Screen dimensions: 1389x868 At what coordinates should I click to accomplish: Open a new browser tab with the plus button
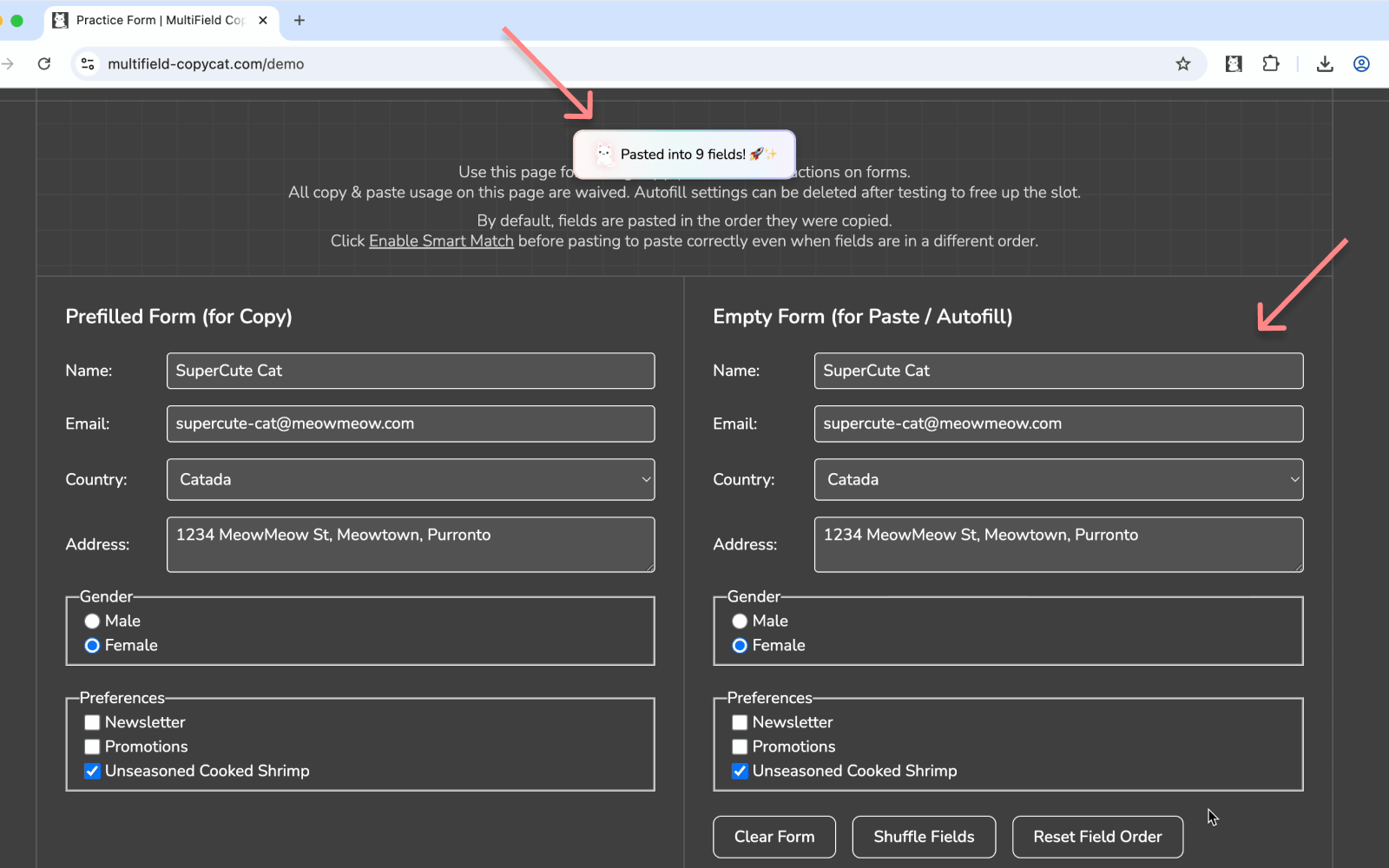[x=299, y=19]
